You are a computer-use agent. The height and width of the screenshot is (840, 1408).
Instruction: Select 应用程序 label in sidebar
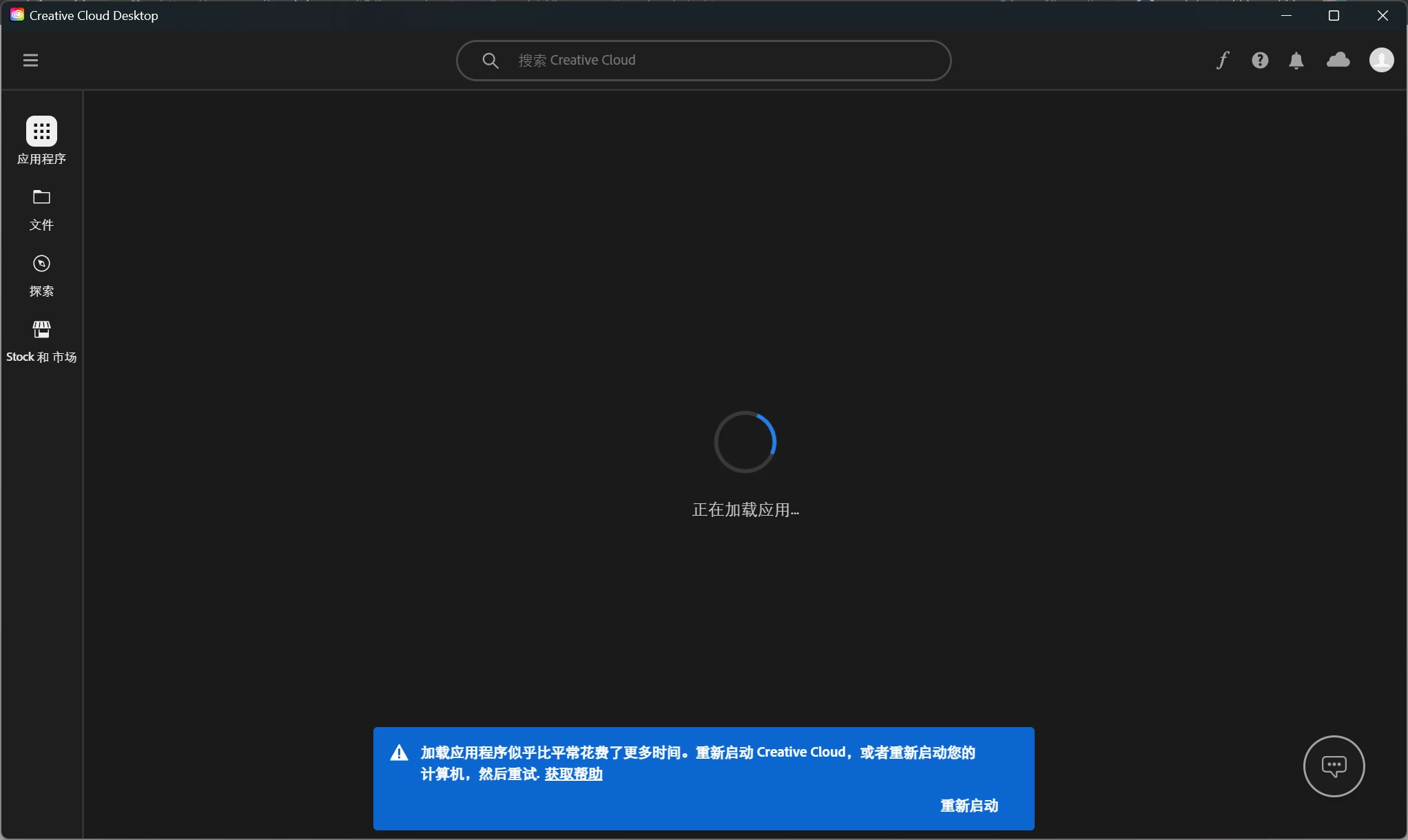(41, 159)
